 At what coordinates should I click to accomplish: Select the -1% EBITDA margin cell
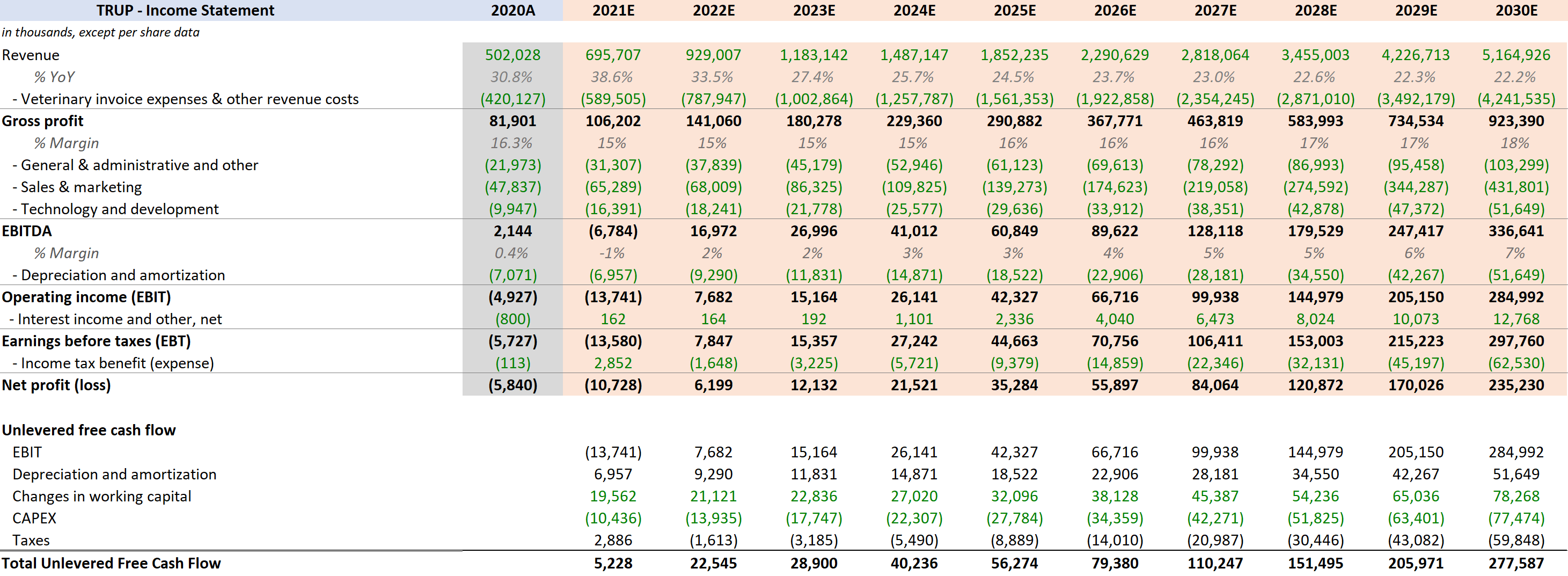tap(612, 253)
